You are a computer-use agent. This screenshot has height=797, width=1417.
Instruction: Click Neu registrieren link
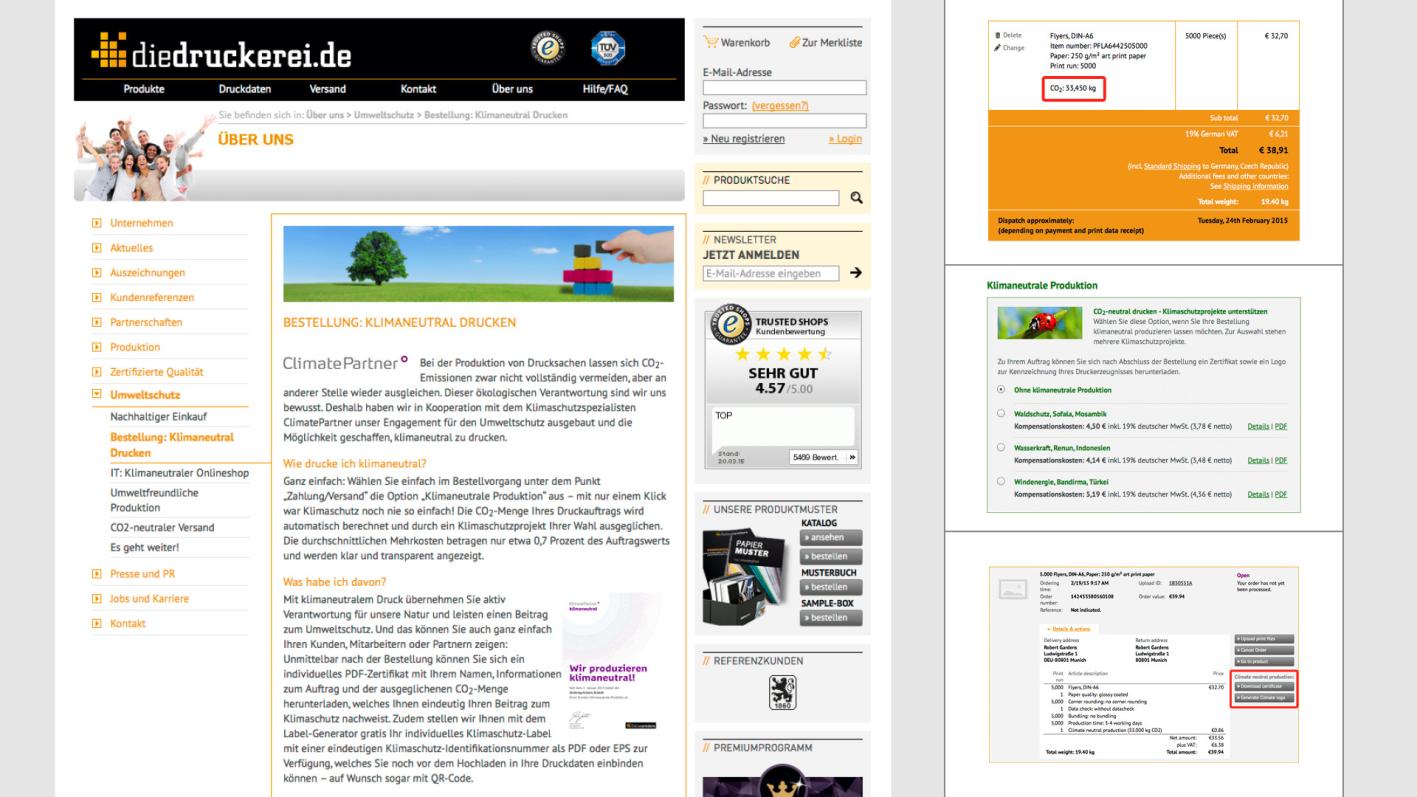click(744, 139)
